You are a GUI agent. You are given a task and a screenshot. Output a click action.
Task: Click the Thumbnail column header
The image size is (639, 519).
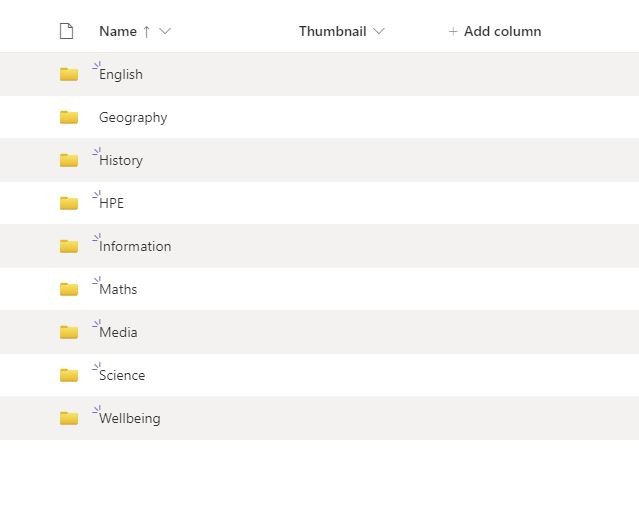pyautogui.click(x=333, y=31)
